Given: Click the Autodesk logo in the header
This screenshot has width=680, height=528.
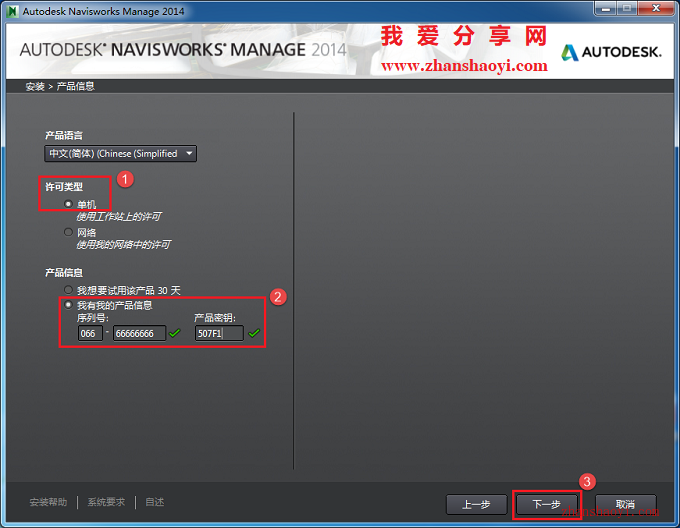Looking at the screenshot, I should point(611,52).
